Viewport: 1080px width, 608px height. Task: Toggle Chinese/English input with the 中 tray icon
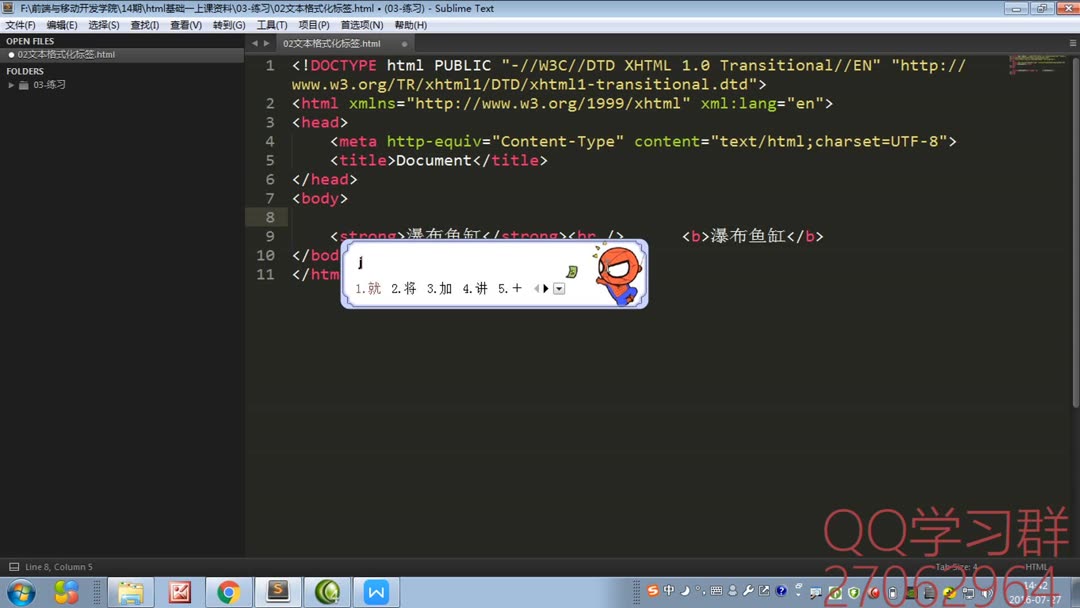[x=669, y=593]
